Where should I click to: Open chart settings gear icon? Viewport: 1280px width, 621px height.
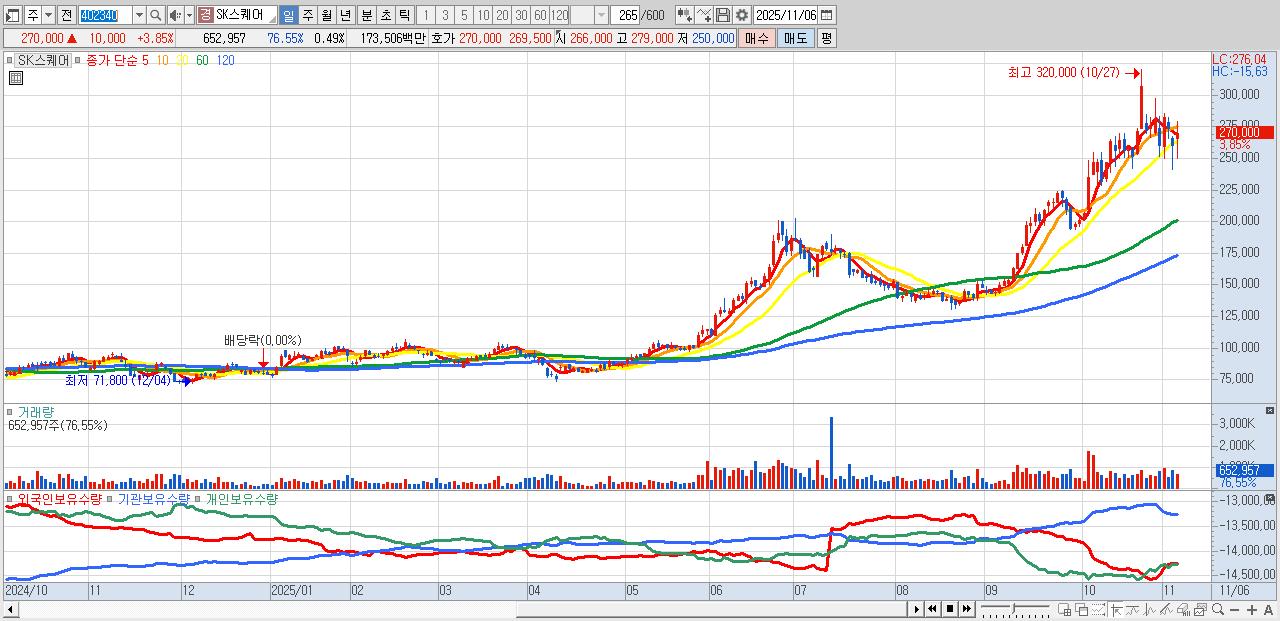[742, 15]
